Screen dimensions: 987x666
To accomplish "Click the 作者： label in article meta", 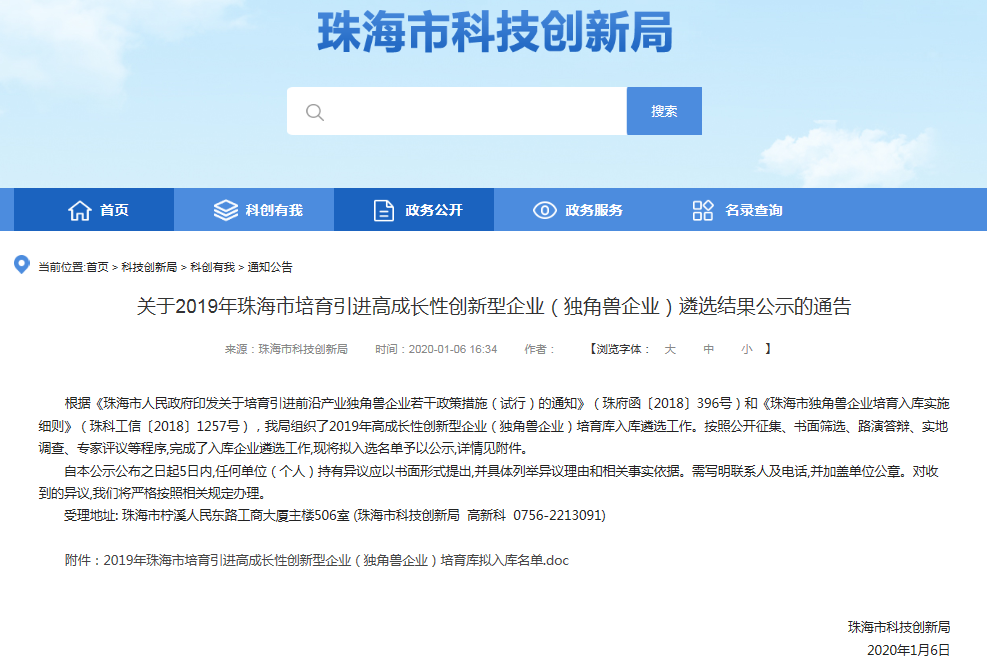I will tap(539, 349).
